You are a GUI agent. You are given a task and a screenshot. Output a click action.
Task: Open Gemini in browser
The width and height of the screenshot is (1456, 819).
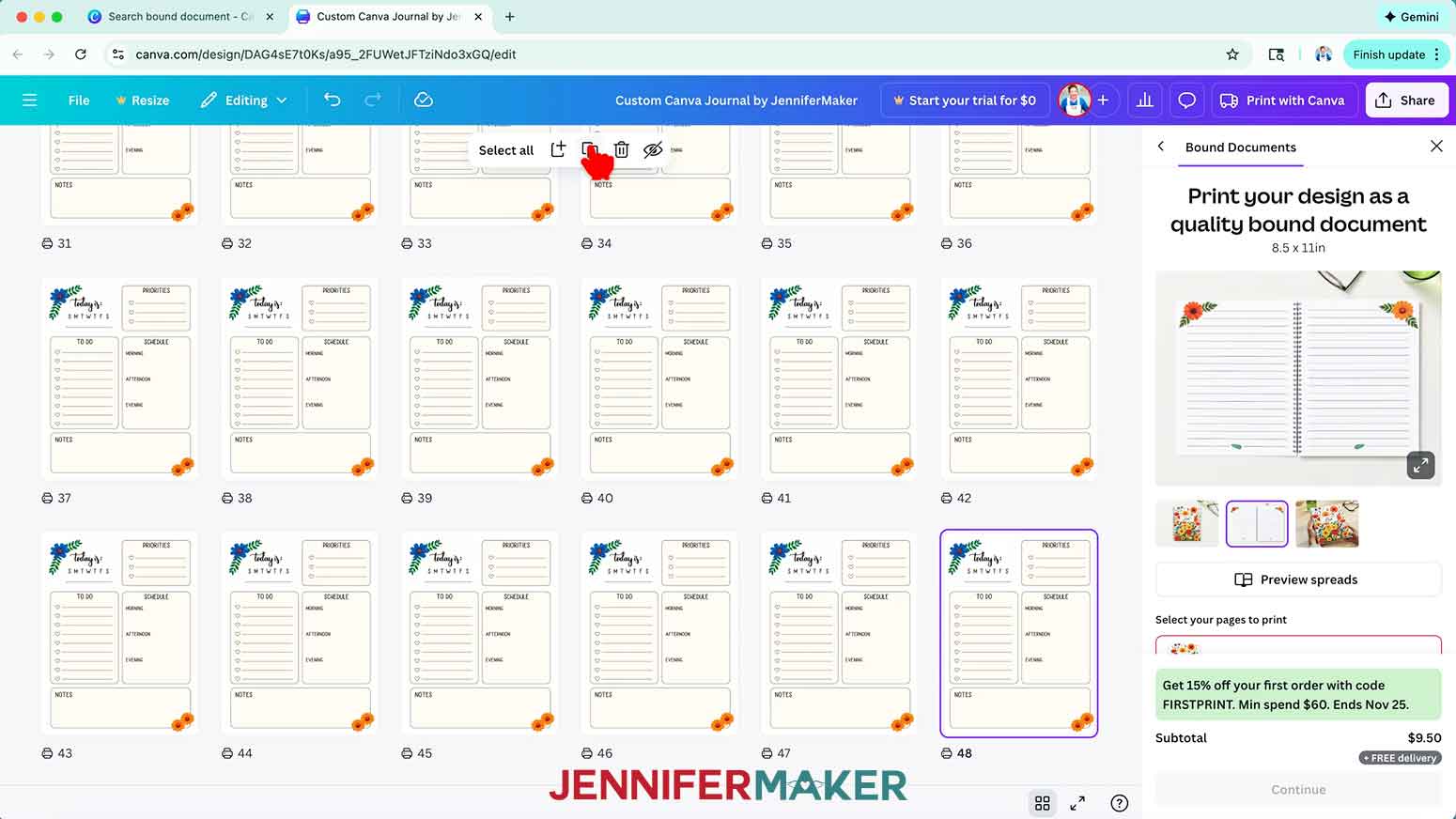coord(1412,17)
